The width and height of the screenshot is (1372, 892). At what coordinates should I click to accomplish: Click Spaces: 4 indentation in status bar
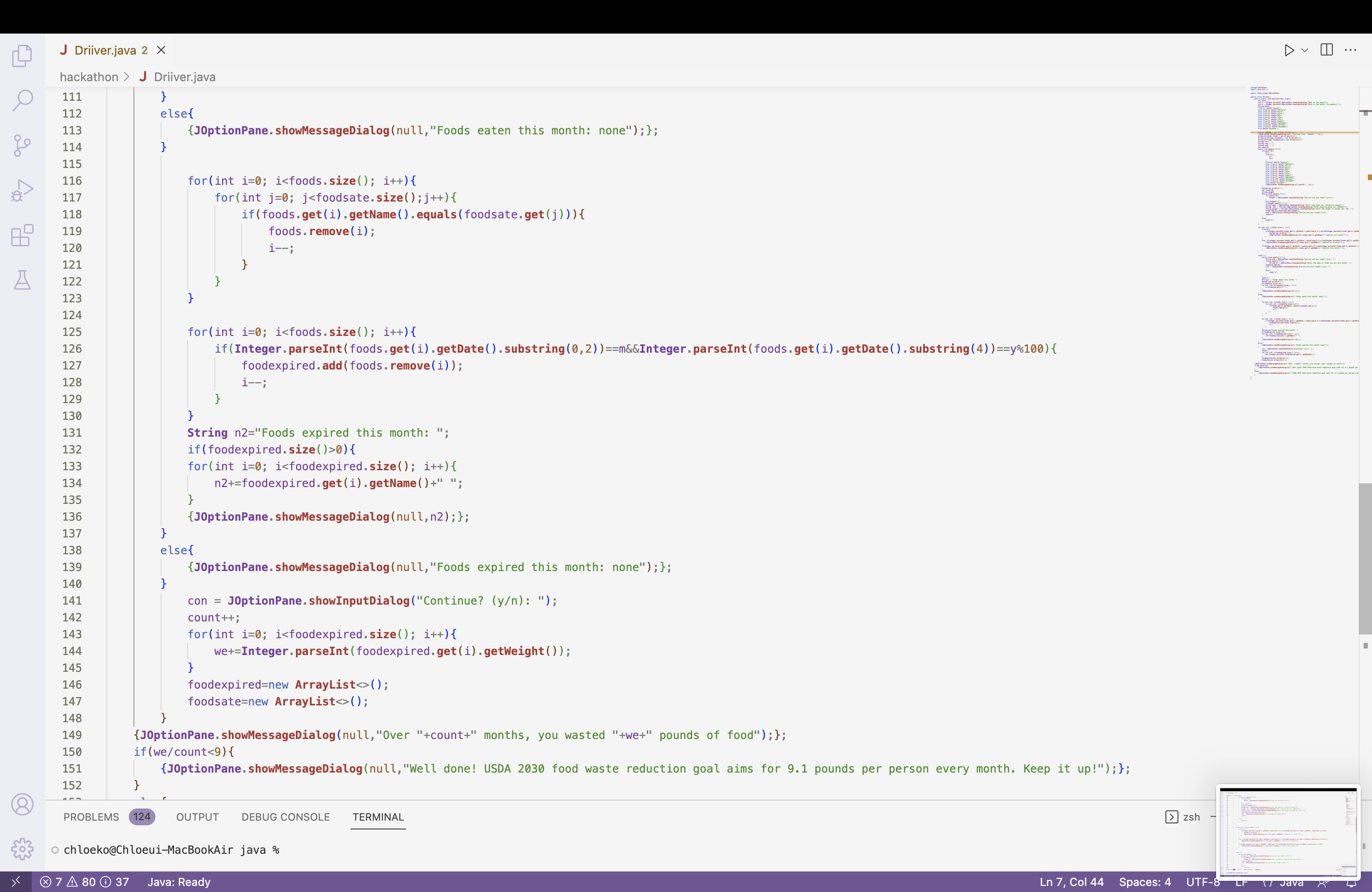coord(1144,882)
